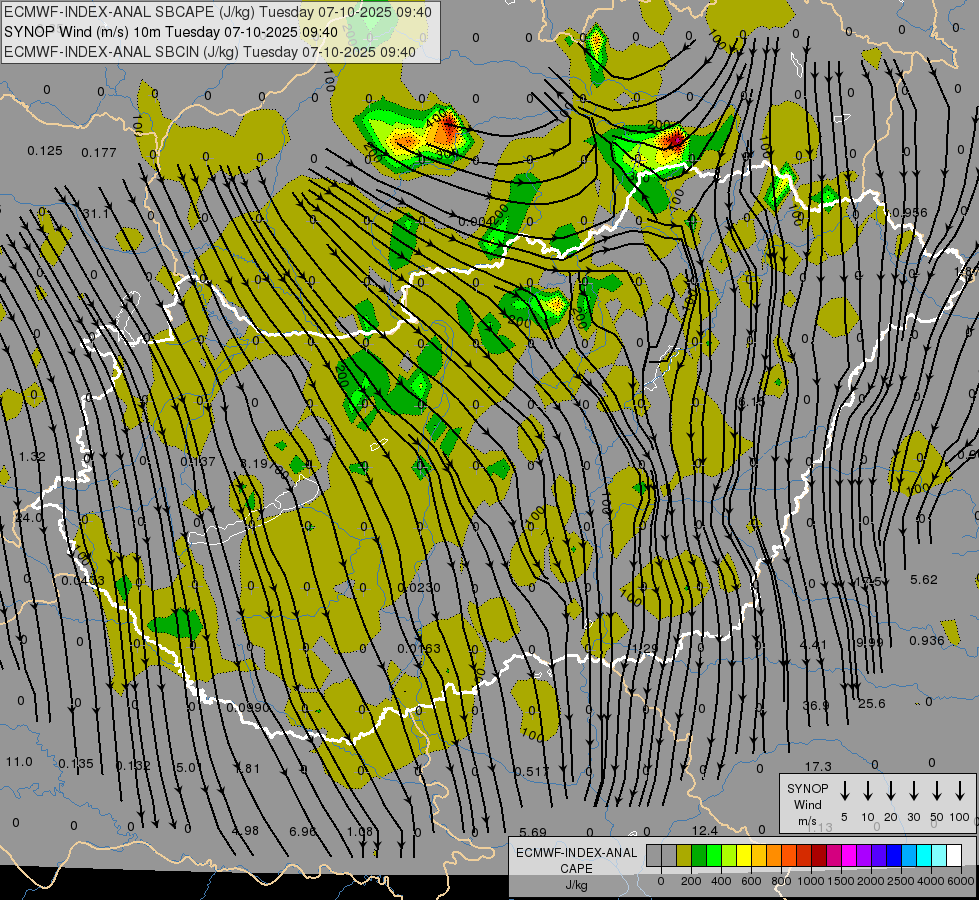Pick the 30 m/s wind arrow in legend

pos(914,791)
